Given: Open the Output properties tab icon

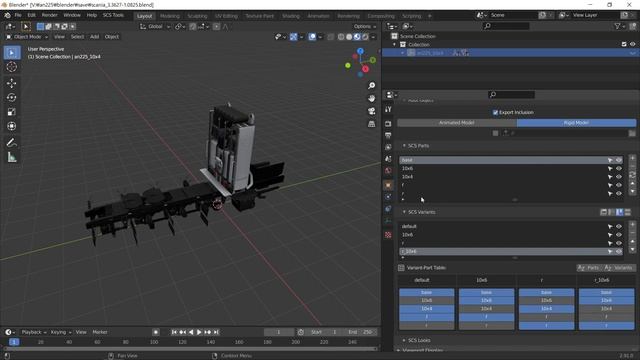Looking at the screenshot, I should 388,135.
